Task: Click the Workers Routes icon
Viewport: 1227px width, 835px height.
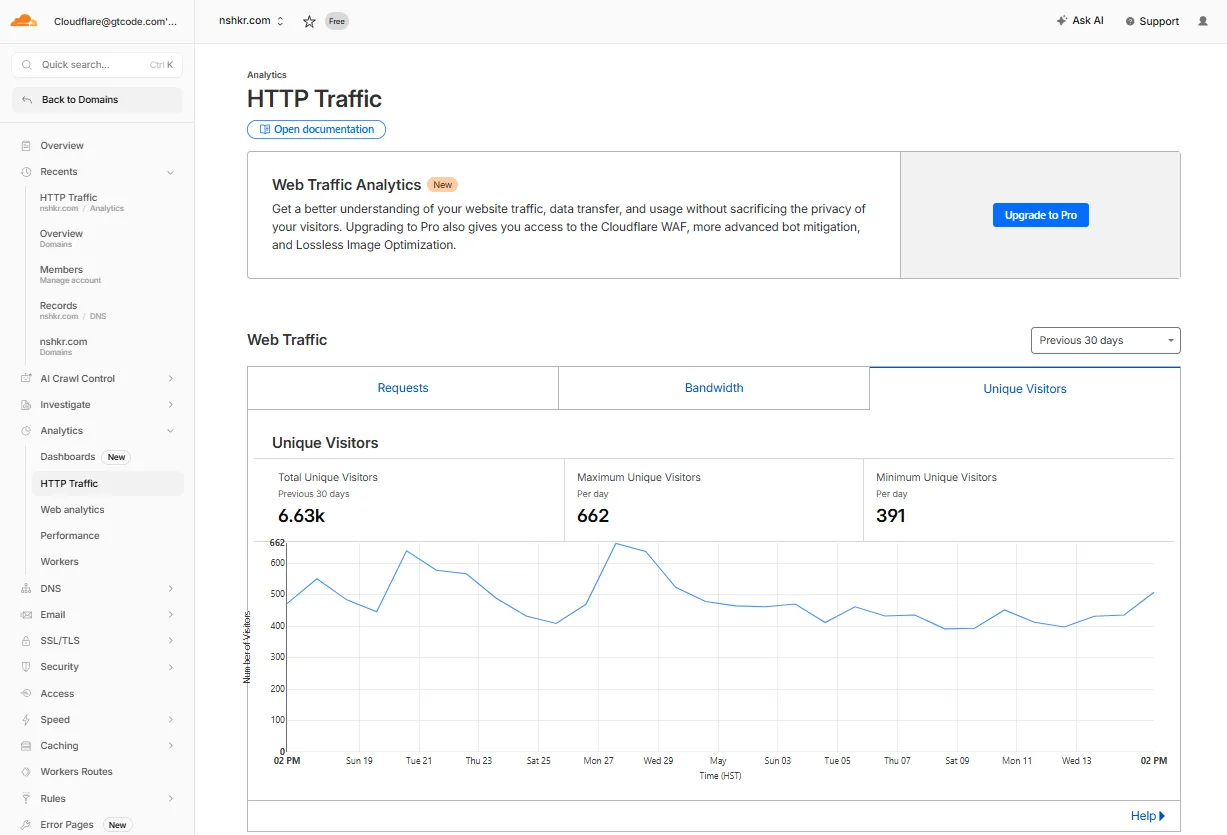Action: pos(26,772)
